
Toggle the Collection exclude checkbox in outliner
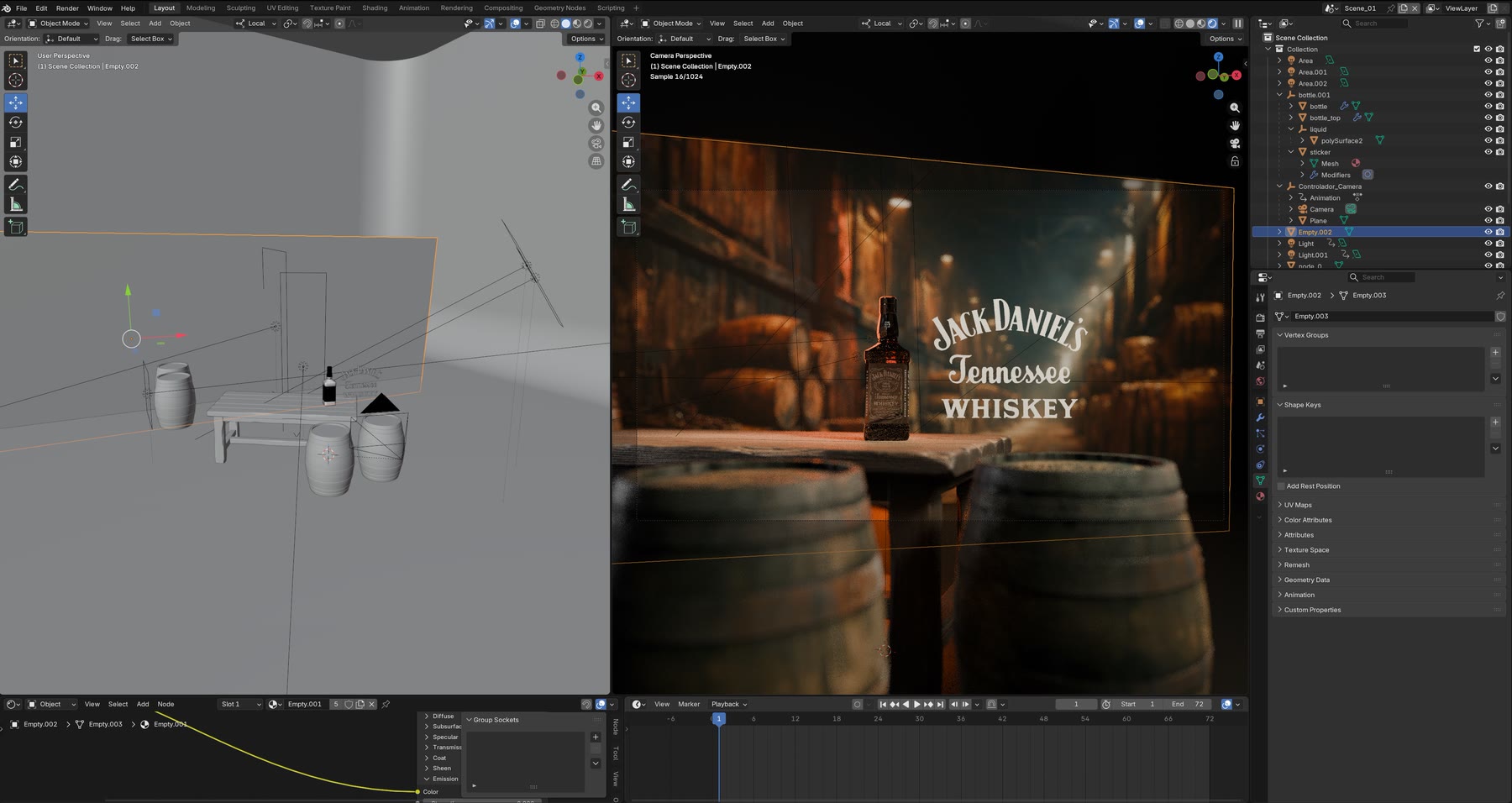point(1477,49)
